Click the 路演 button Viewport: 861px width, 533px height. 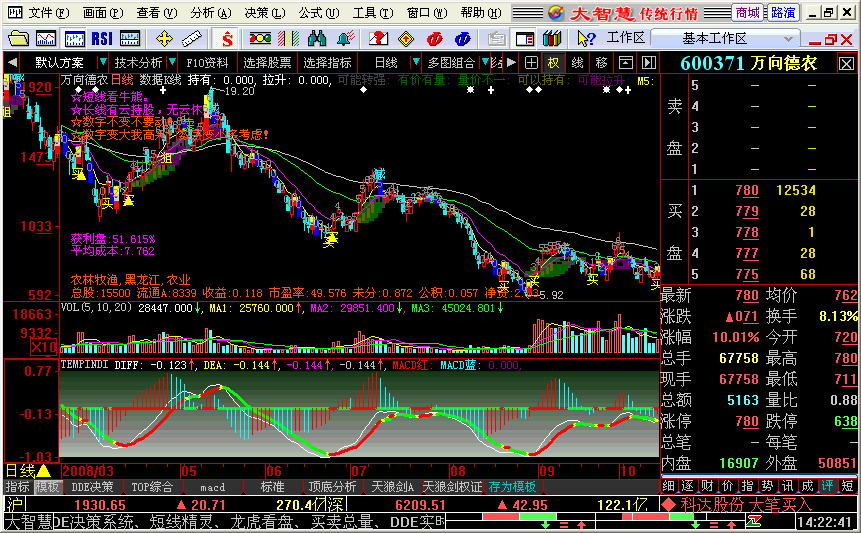(x=782, y=12)
